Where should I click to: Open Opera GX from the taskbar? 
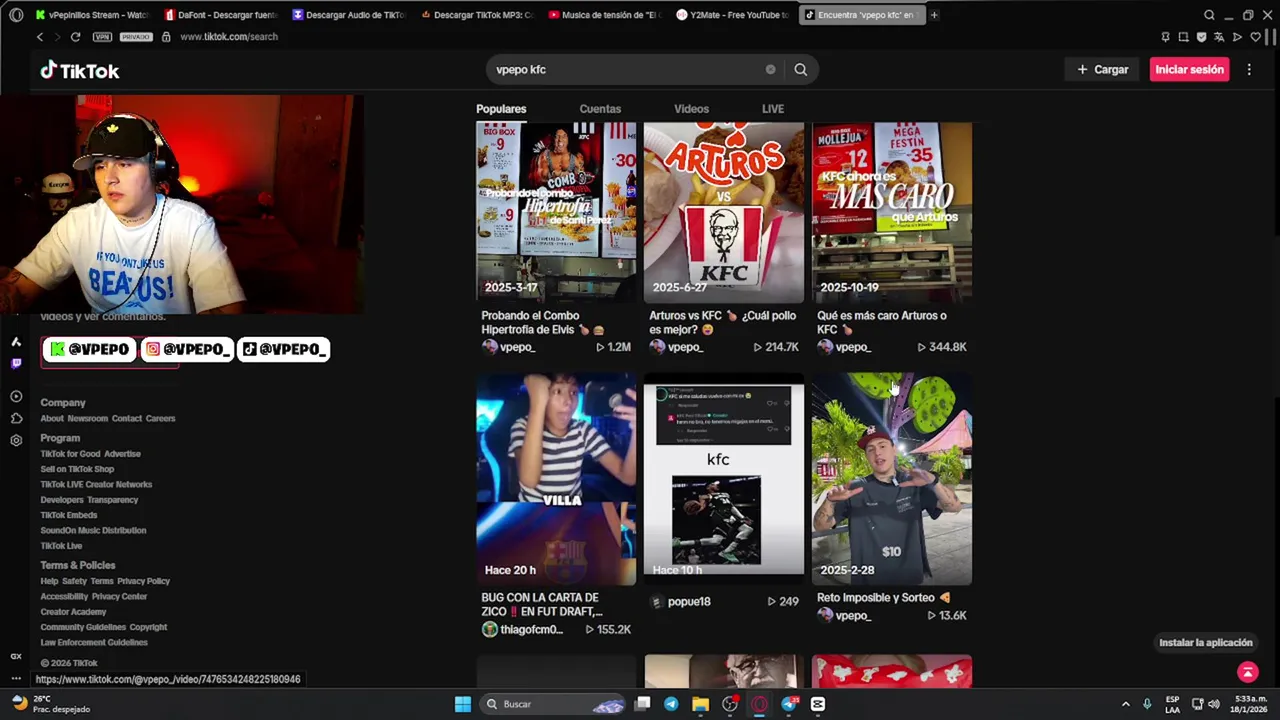pos(759,704)
